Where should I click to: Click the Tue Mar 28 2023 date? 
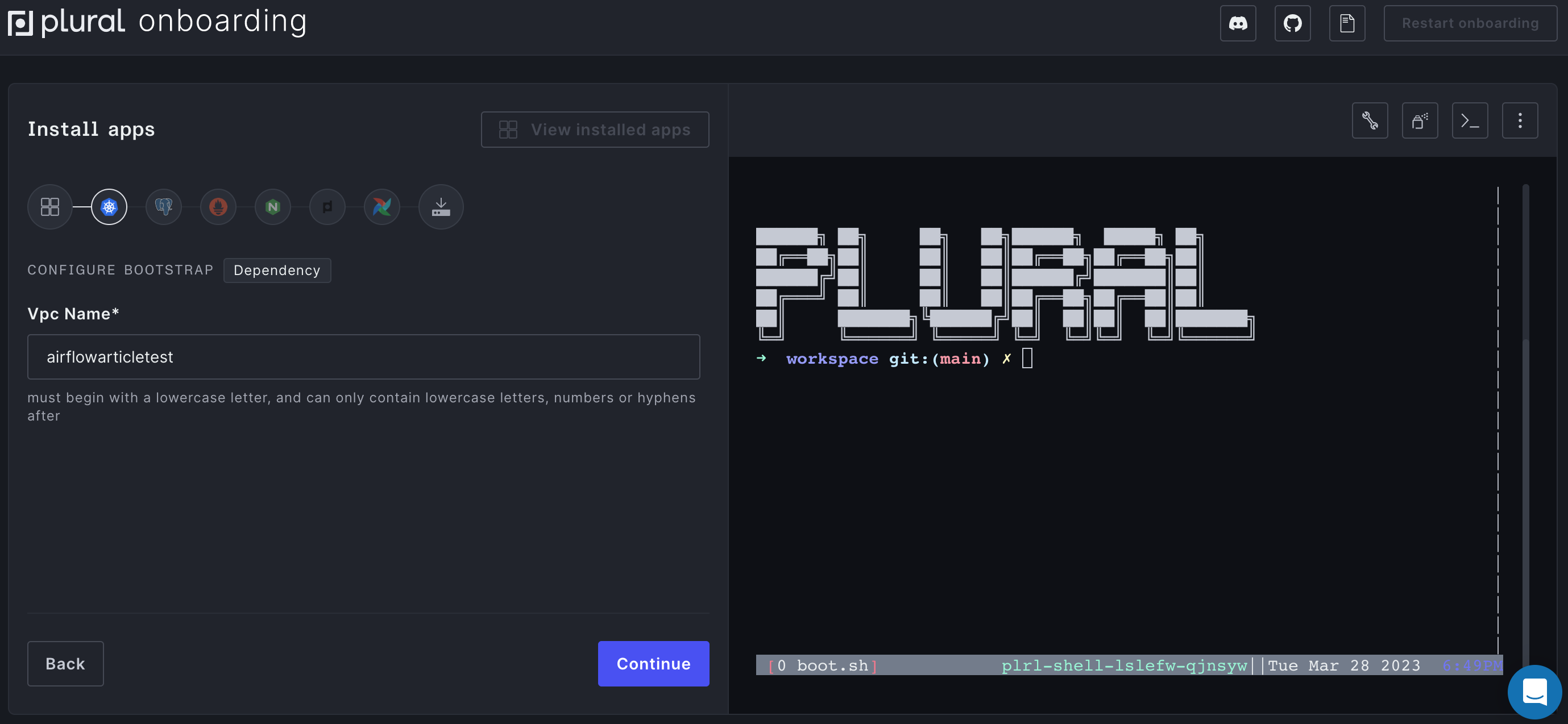click(1343, 665)
